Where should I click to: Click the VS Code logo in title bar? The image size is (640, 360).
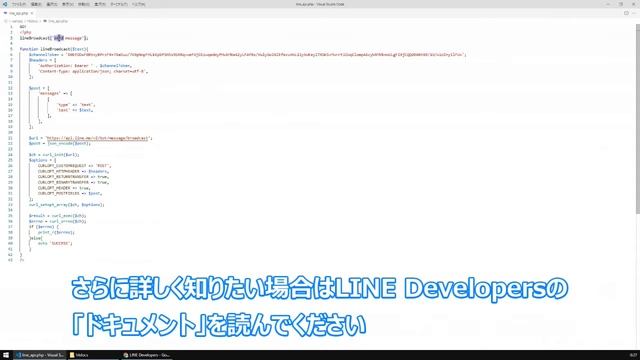click(x=5, y=4)
